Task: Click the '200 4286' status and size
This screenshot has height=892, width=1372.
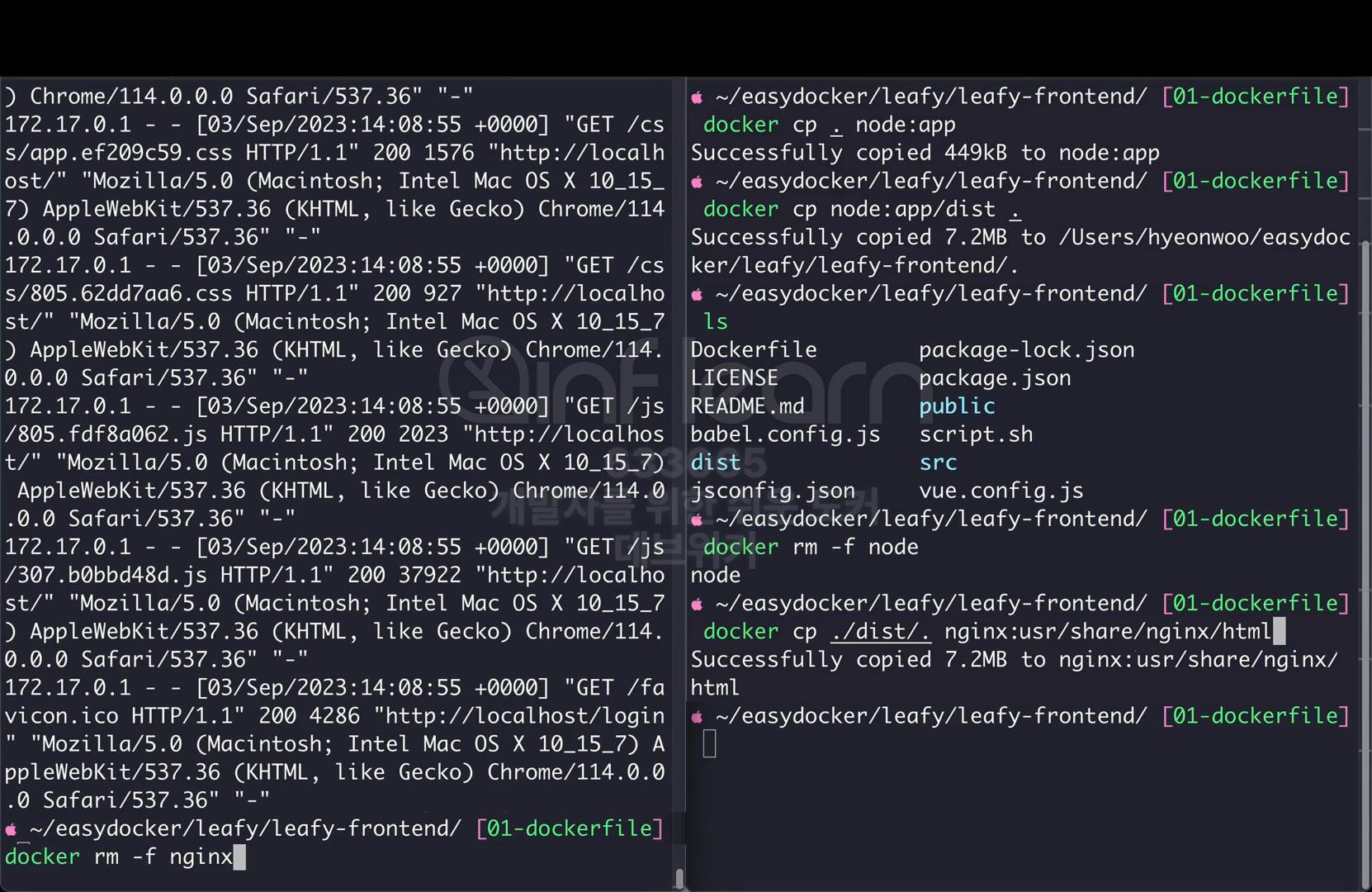Action: [310, 716]
